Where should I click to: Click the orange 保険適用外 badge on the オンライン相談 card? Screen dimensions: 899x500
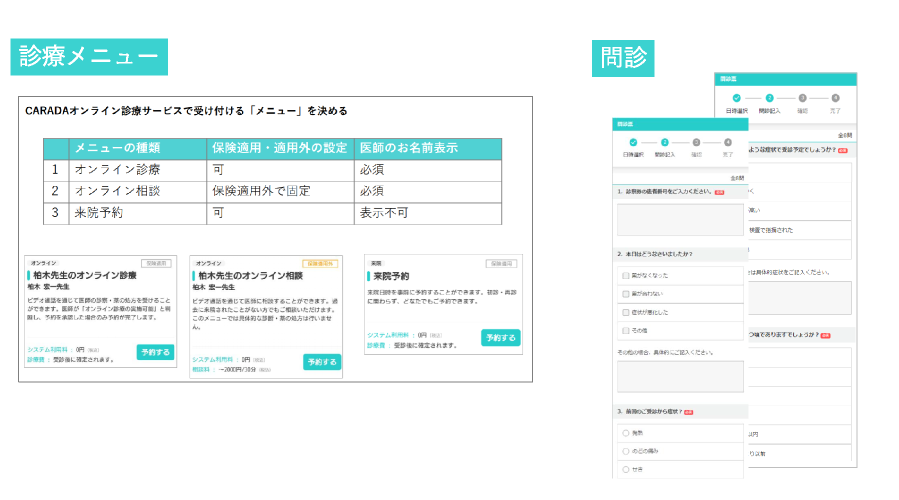click(322, 263)
